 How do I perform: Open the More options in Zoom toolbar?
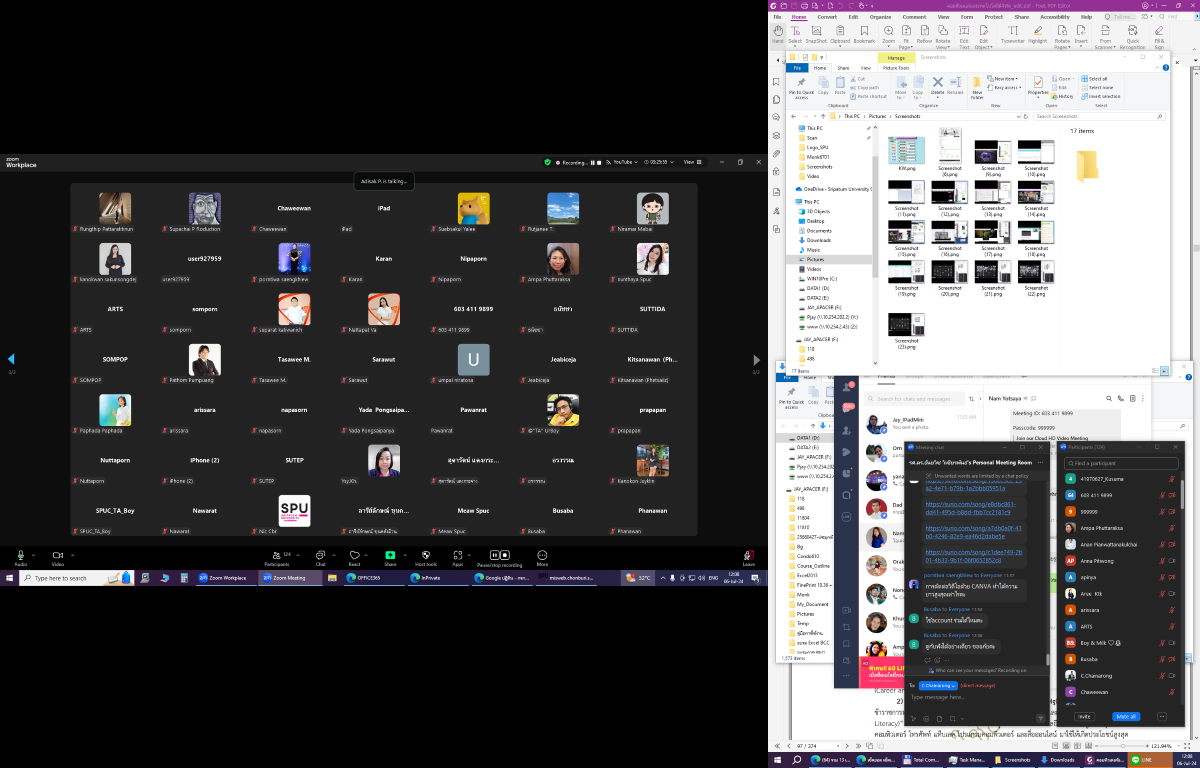click(542, 557)
